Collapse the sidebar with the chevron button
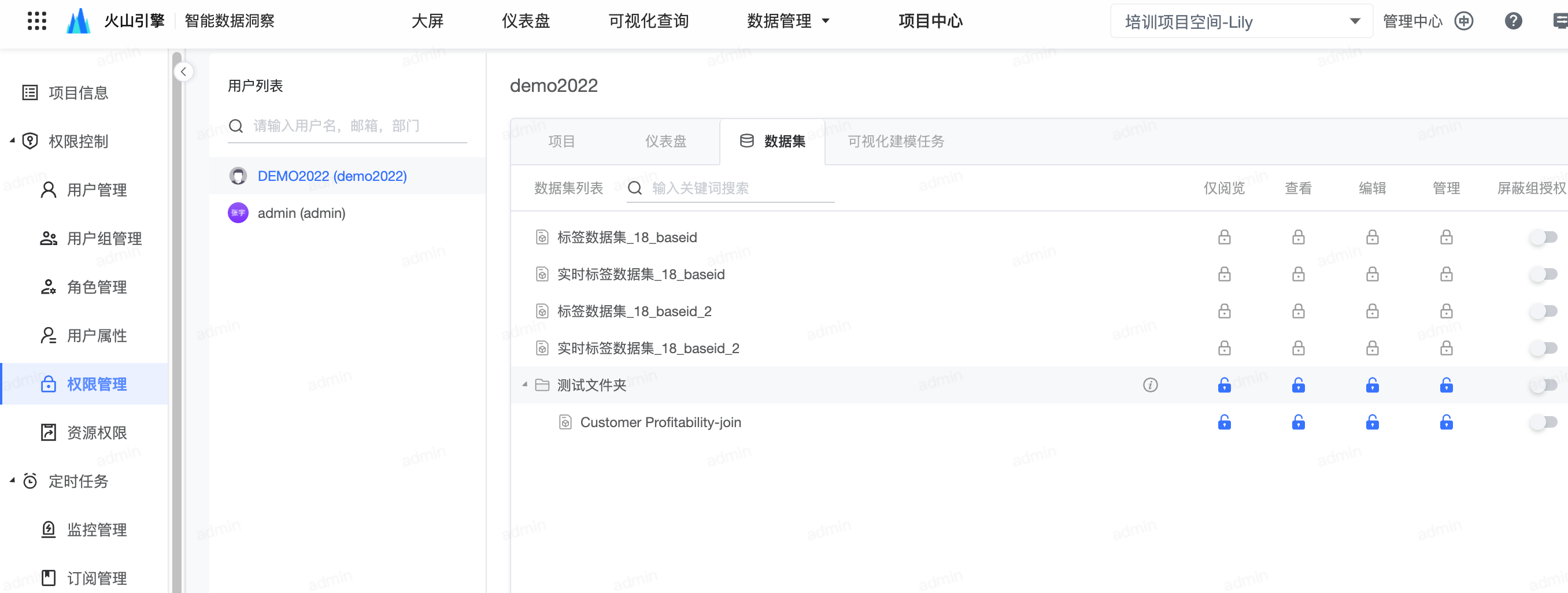 tap(183, 72)
